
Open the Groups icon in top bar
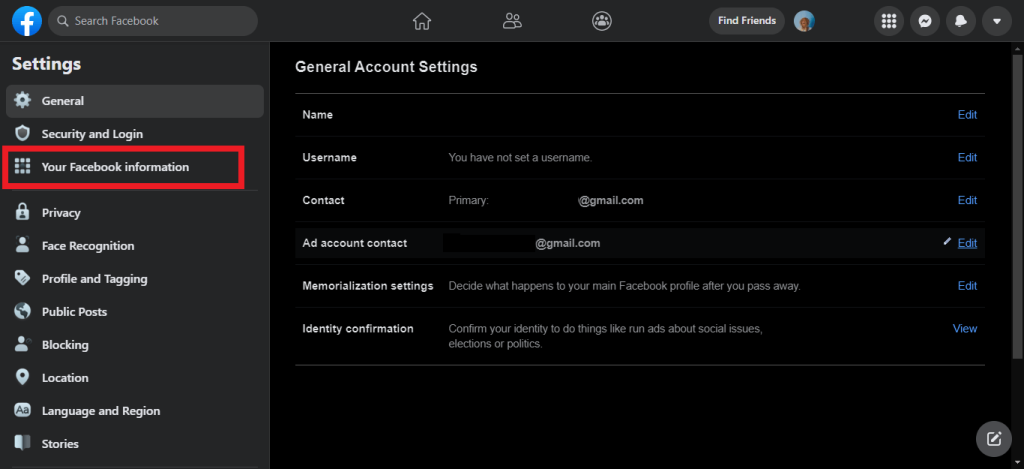pos(601,21)
